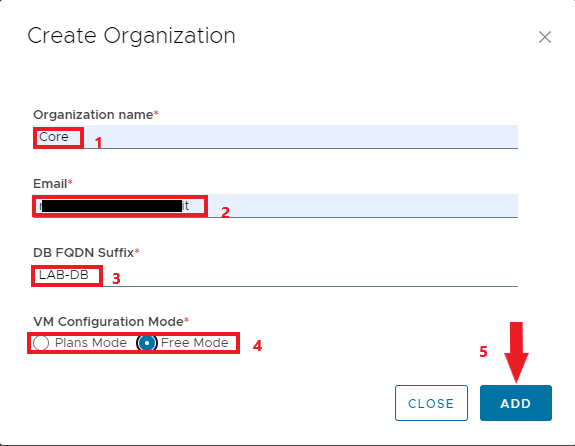Click the 'Email' field label

point(50,184)
